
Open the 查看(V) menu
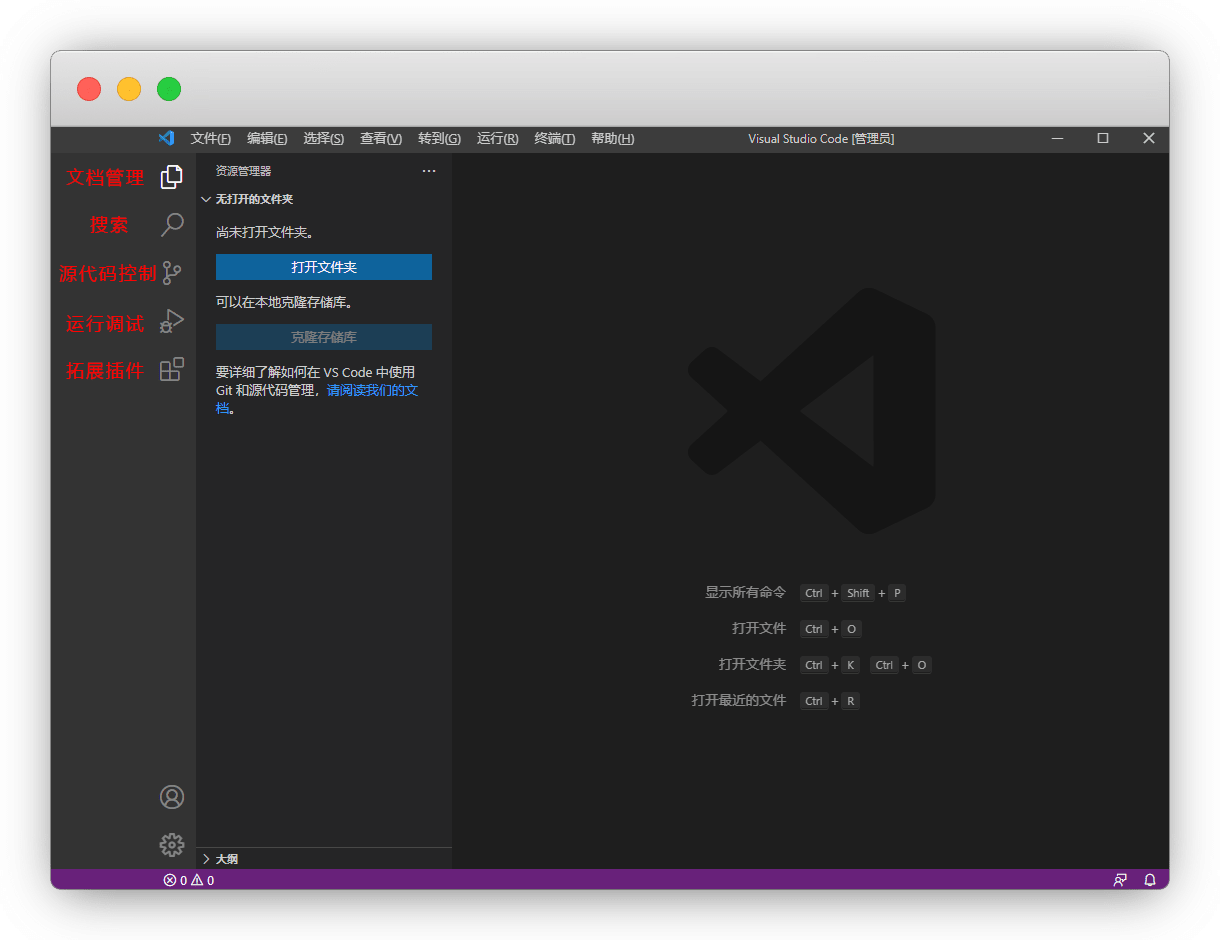381,139
